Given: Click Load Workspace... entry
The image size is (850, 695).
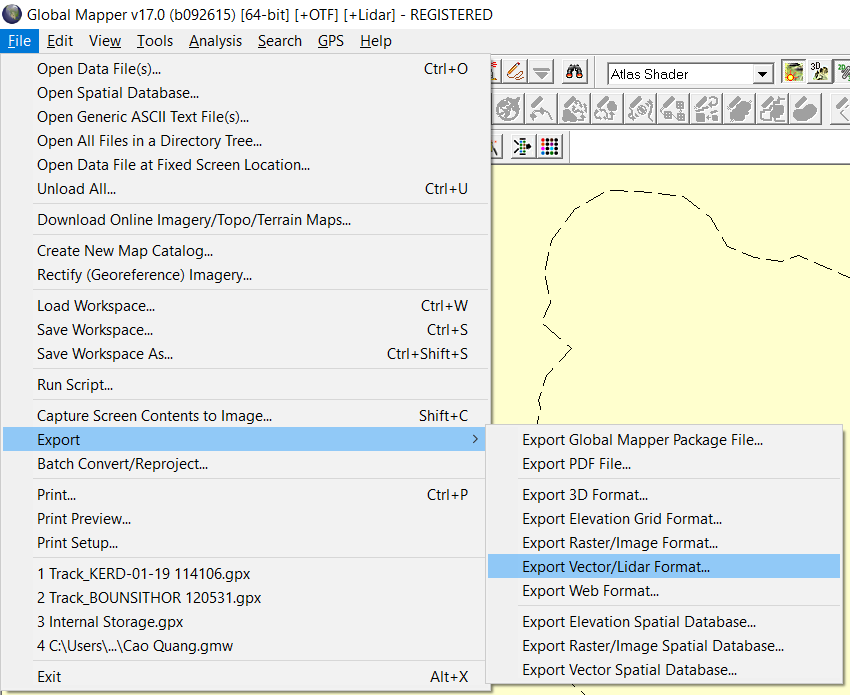Looking at the screenshot, I should [x=246, y=306].
